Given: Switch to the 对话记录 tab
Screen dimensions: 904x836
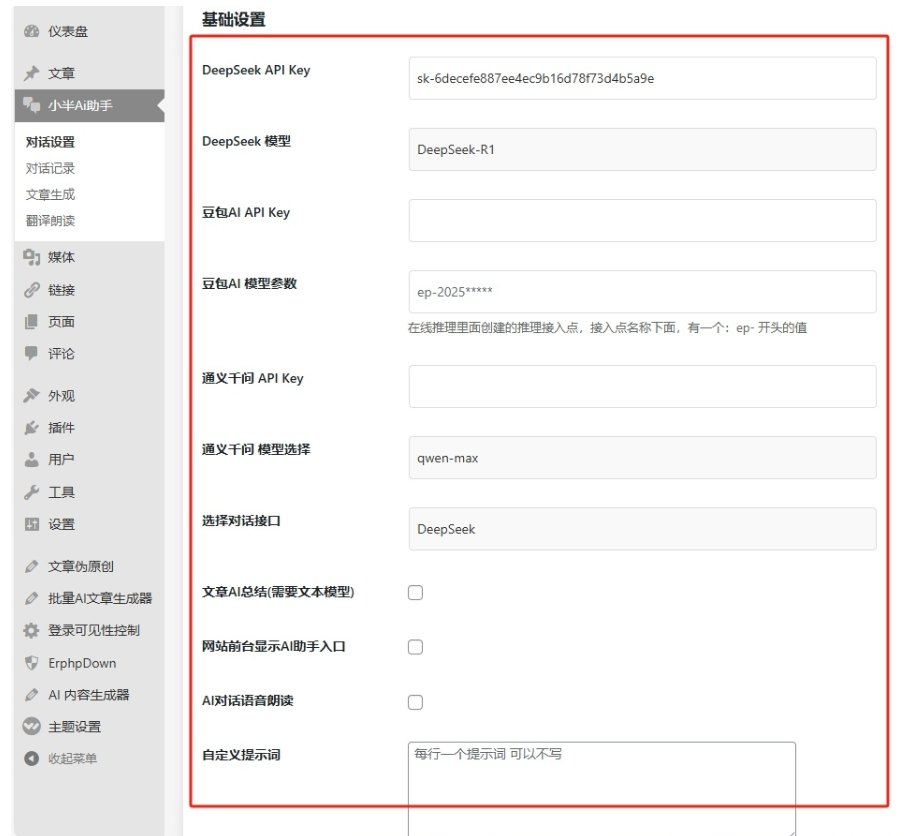Looking at the screenshot, I should [x=48, y=170].
